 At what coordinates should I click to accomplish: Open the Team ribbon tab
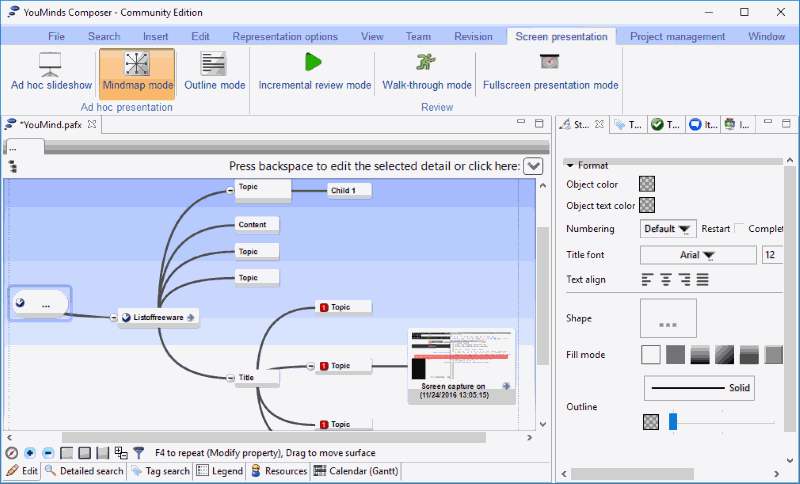coord(418,36)
